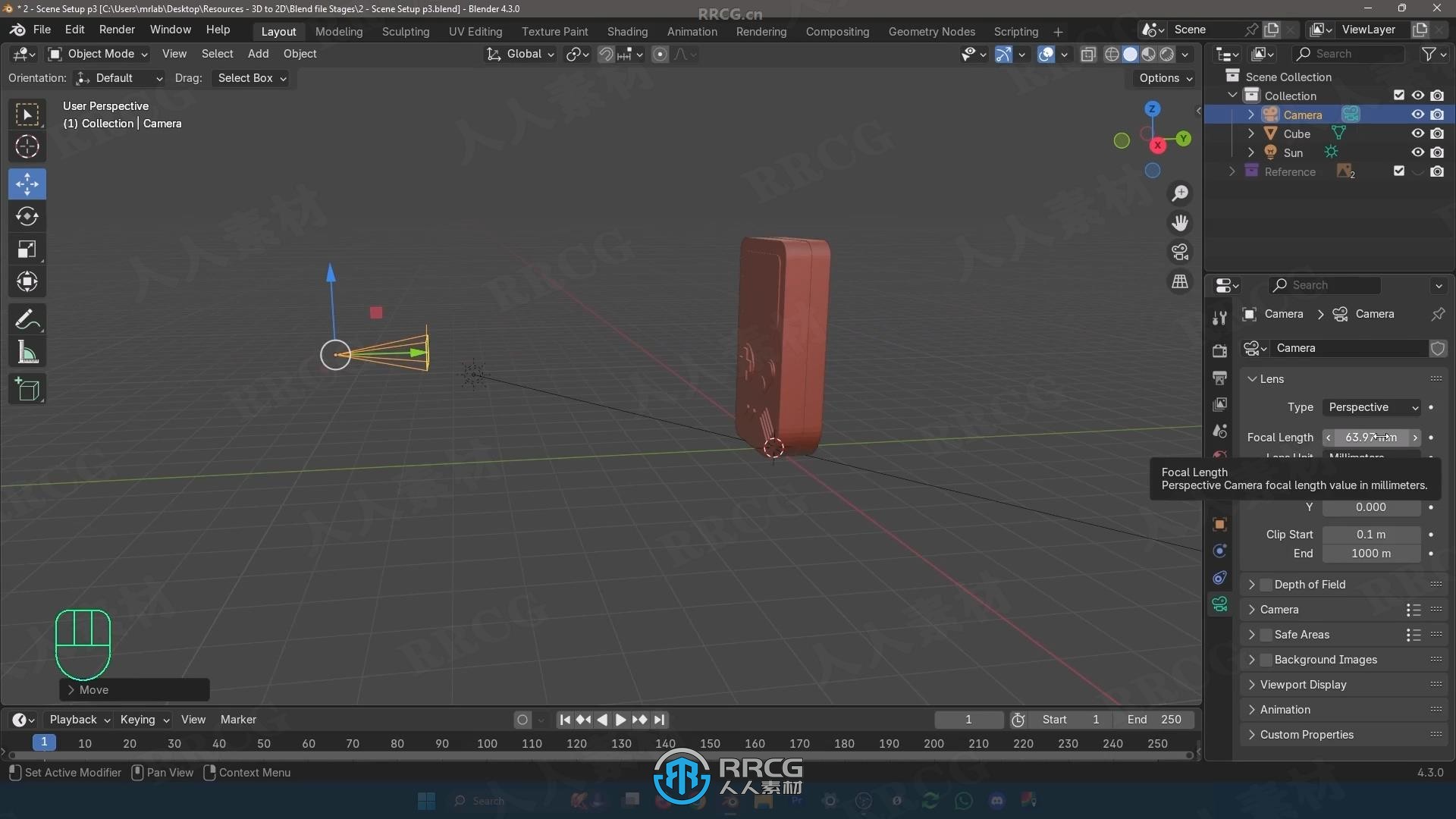The image size is (1456, 819).
Task: Open the Drag Select Box dropdown
Action: click(252, 78)
